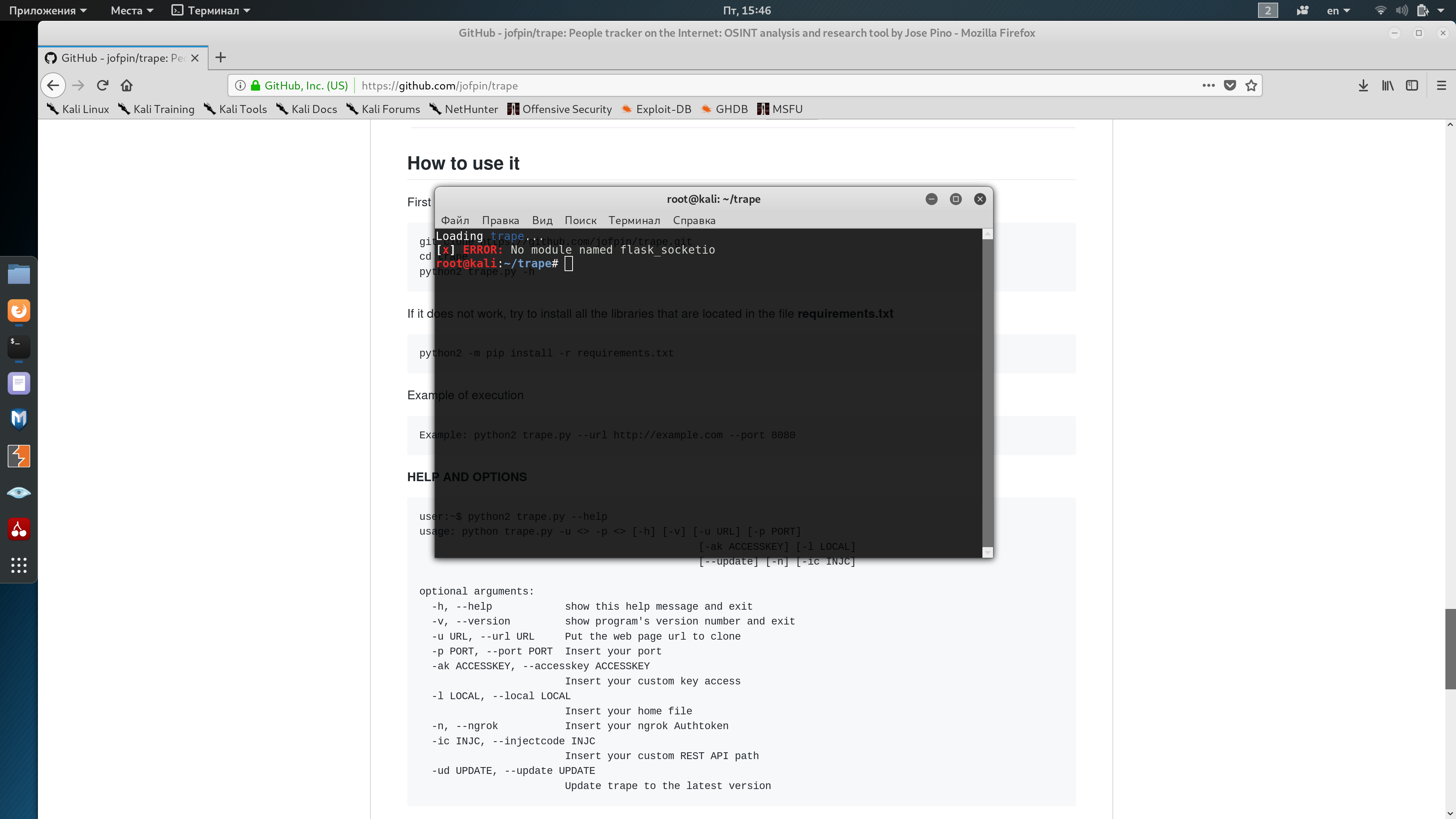The width and height of the screenshot is (1456, 819).
Task: Open new Firefox tab plus button
Action: 220,58
